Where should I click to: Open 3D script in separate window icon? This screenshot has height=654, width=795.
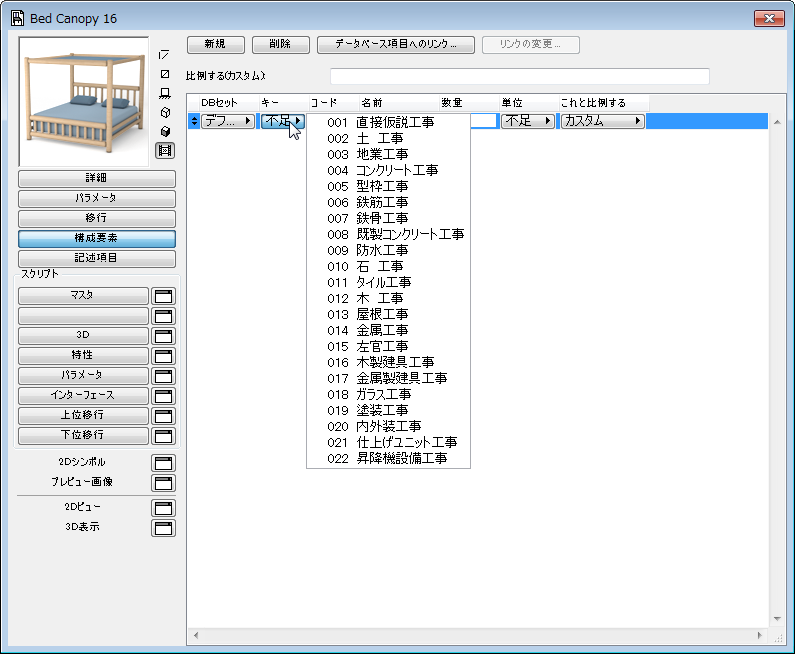point(163,336)
